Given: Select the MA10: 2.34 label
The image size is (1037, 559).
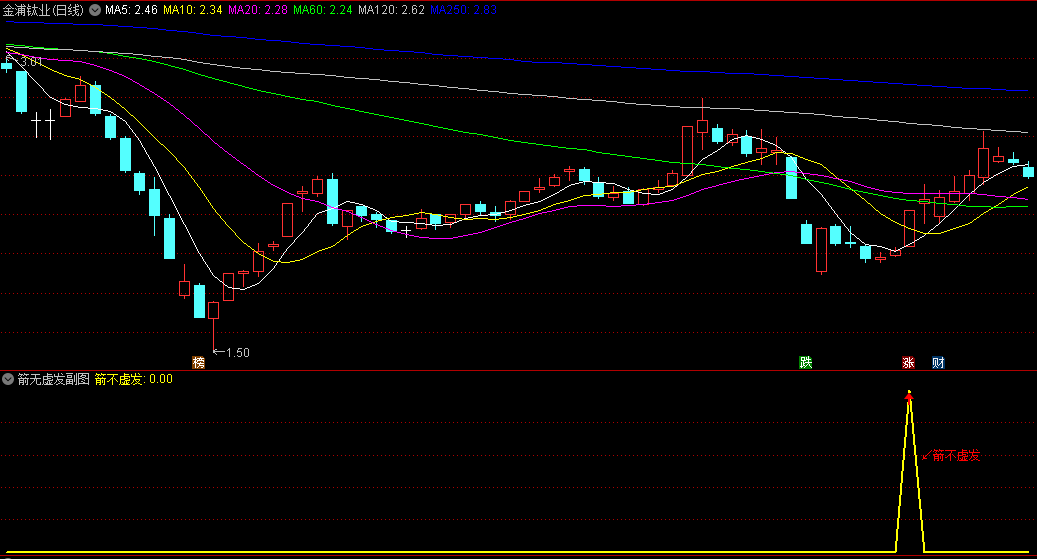Looking at the screenshot, I should pos(192,10).
